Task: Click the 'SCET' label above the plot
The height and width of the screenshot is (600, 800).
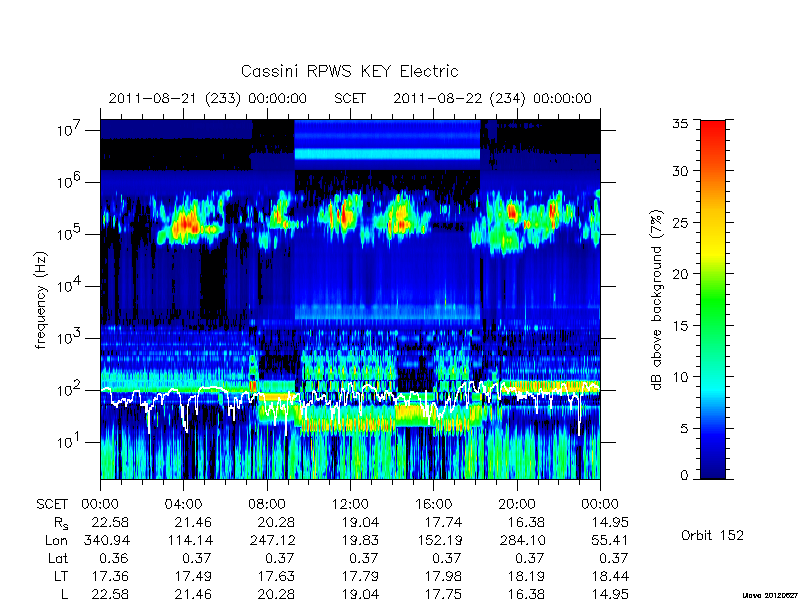Action: pos(350,98)
